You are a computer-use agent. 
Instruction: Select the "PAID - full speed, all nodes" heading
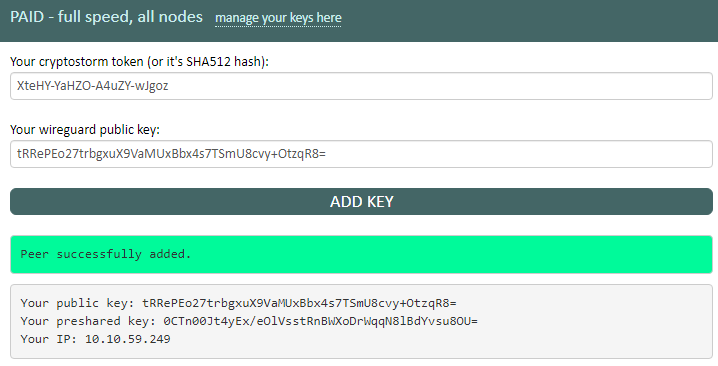(x=106, y=17)
